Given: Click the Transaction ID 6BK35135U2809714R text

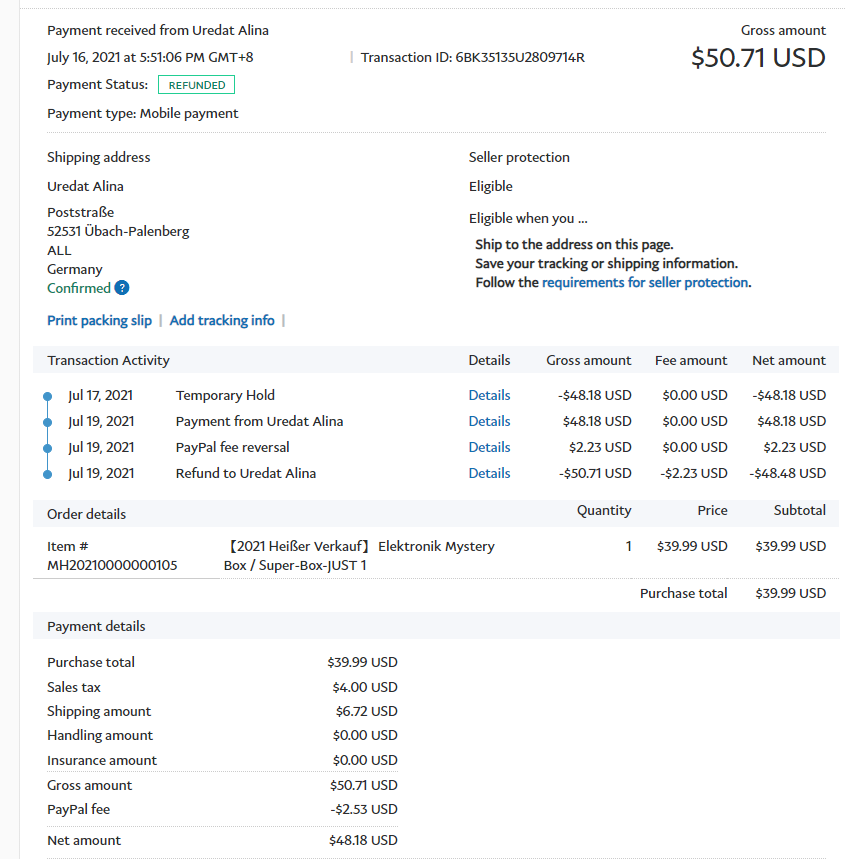Looking at the screenshot, I should (x=473, y=57).
